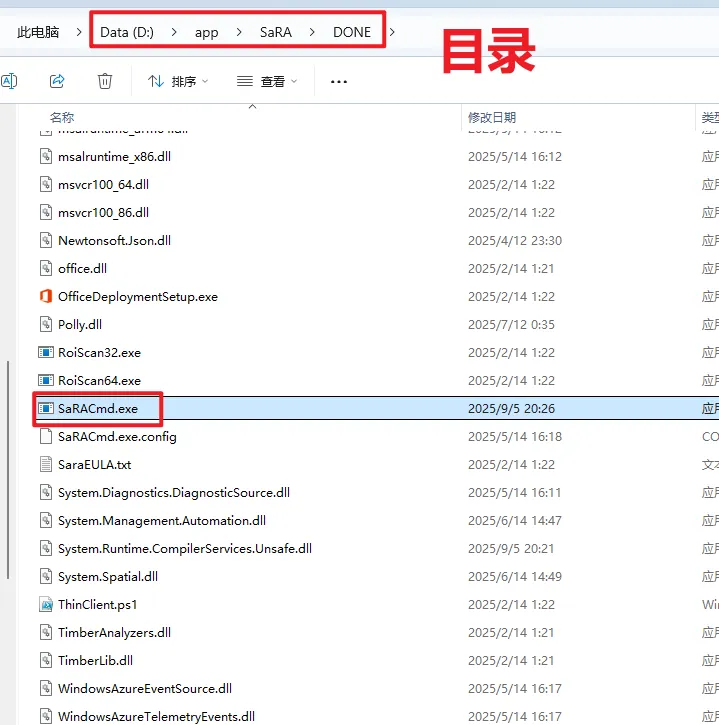Click the date 2025/9/5 20:26
The height and width of the screenshot is (725, 719).
[511, 409]
